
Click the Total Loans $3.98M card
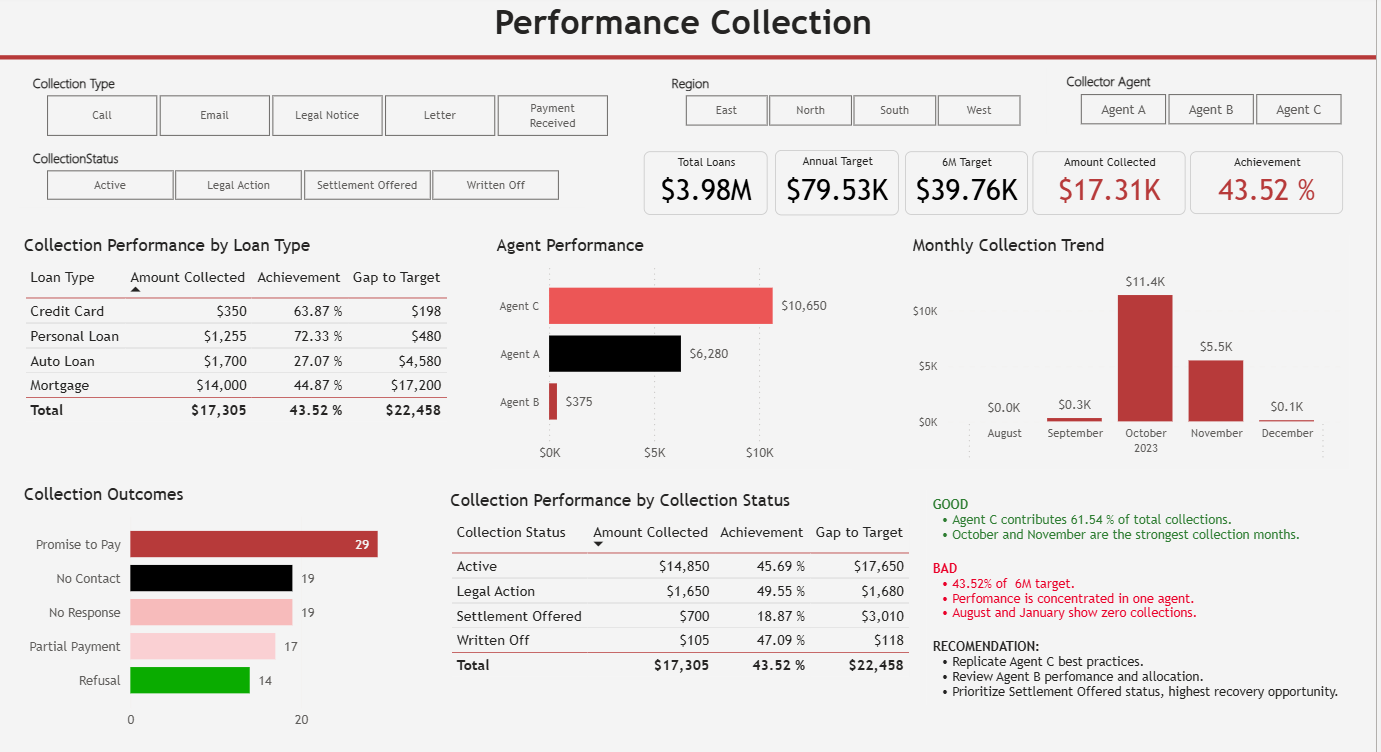706,183
